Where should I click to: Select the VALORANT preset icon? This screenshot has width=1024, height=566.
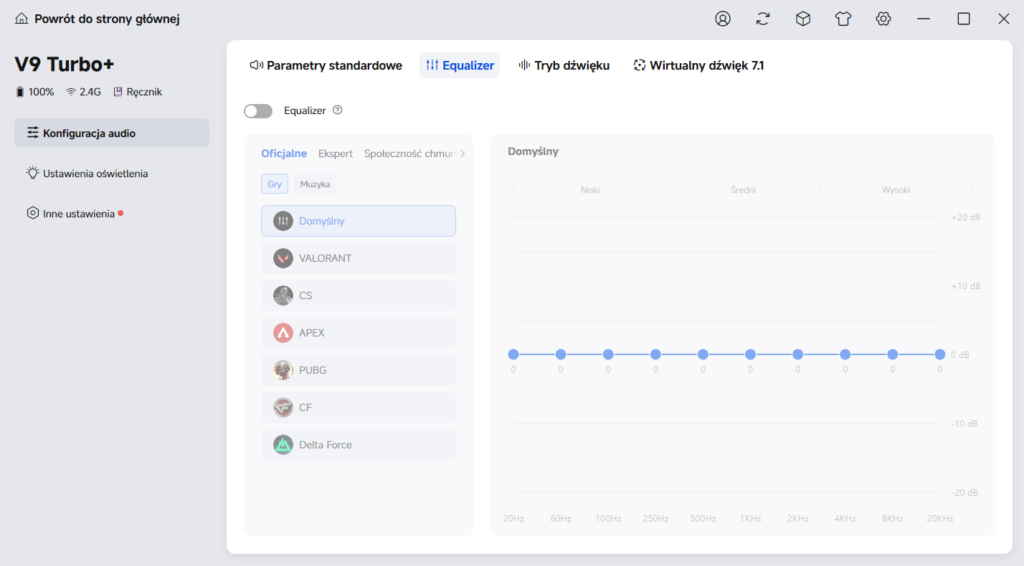point(283,259)
